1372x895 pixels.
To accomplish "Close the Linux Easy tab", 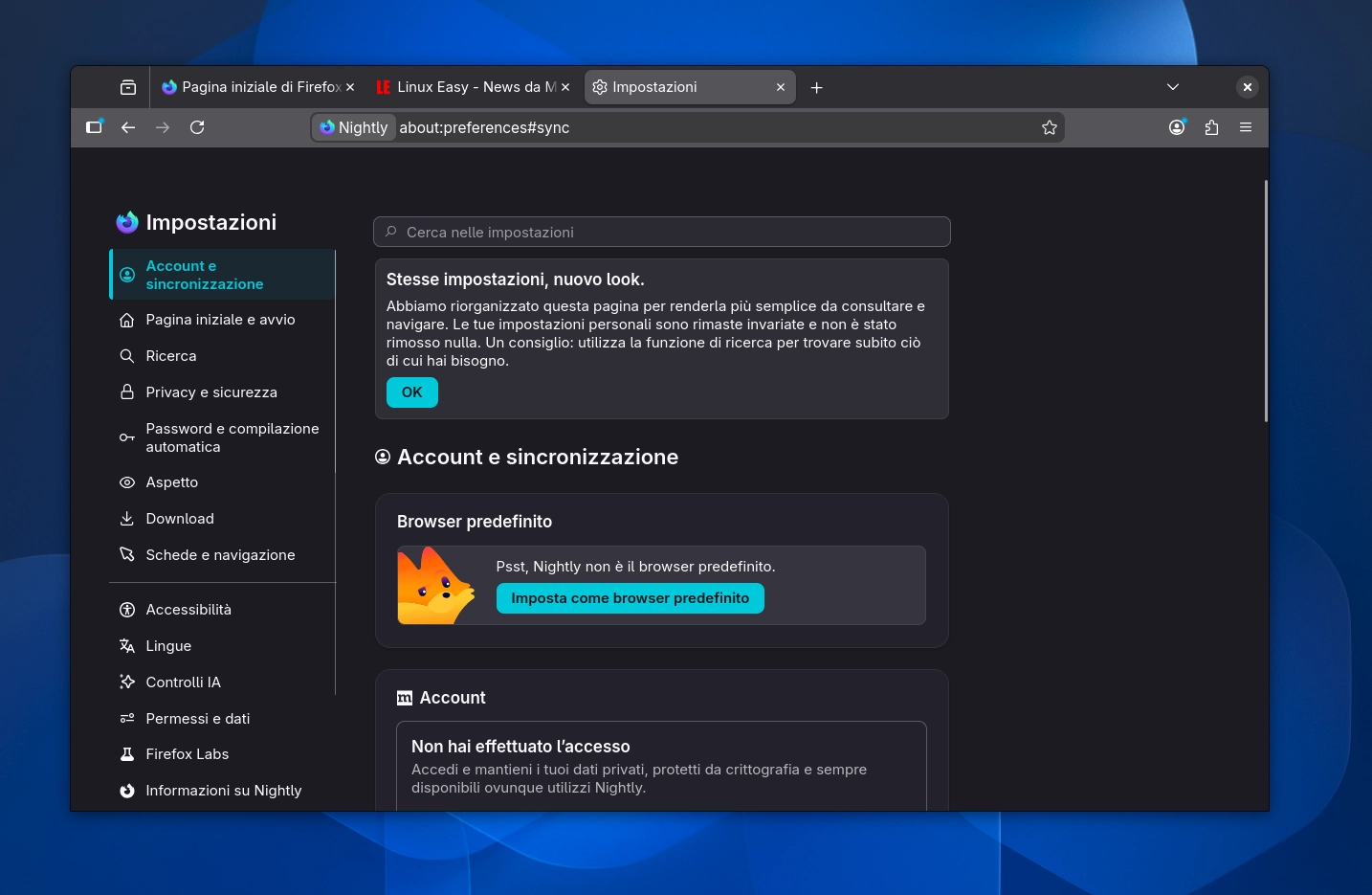I will pyautogui.click(x=565, y=87).
